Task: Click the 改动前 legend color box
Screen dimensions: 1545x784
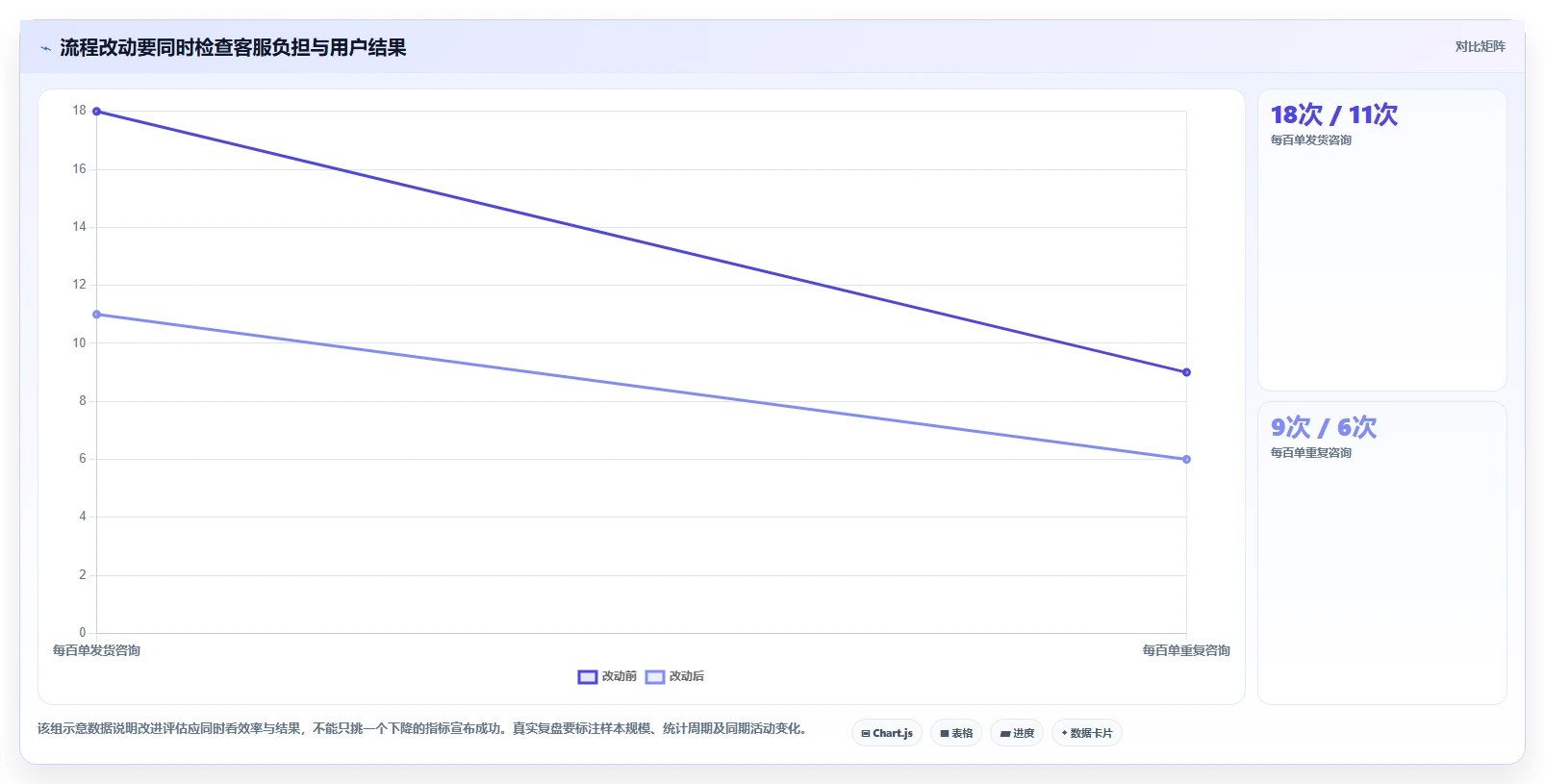Action: [588, 677]
